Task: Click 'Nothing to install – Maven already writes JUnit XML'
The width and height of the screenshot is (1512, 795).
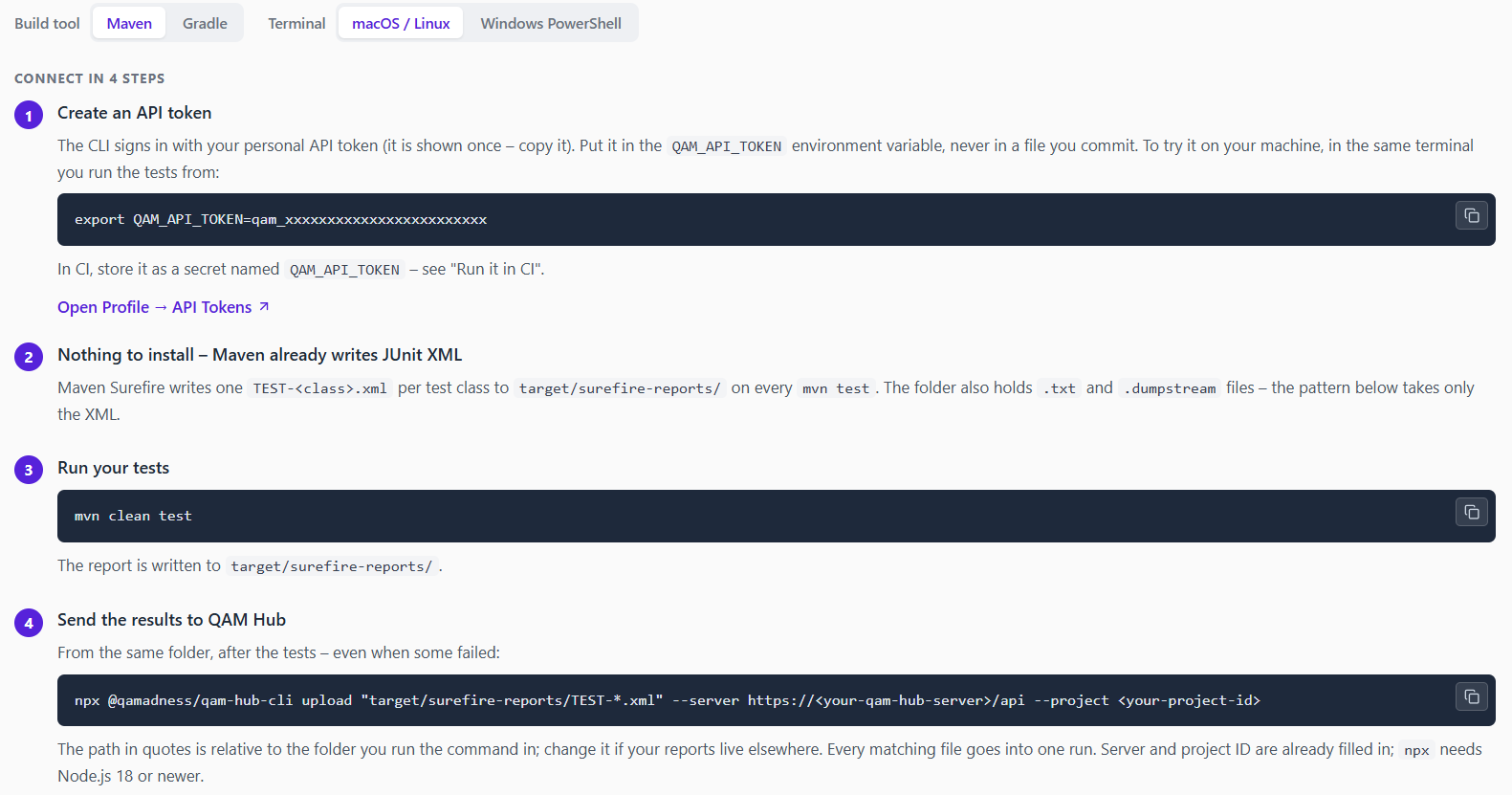Action: pos(260,355)
